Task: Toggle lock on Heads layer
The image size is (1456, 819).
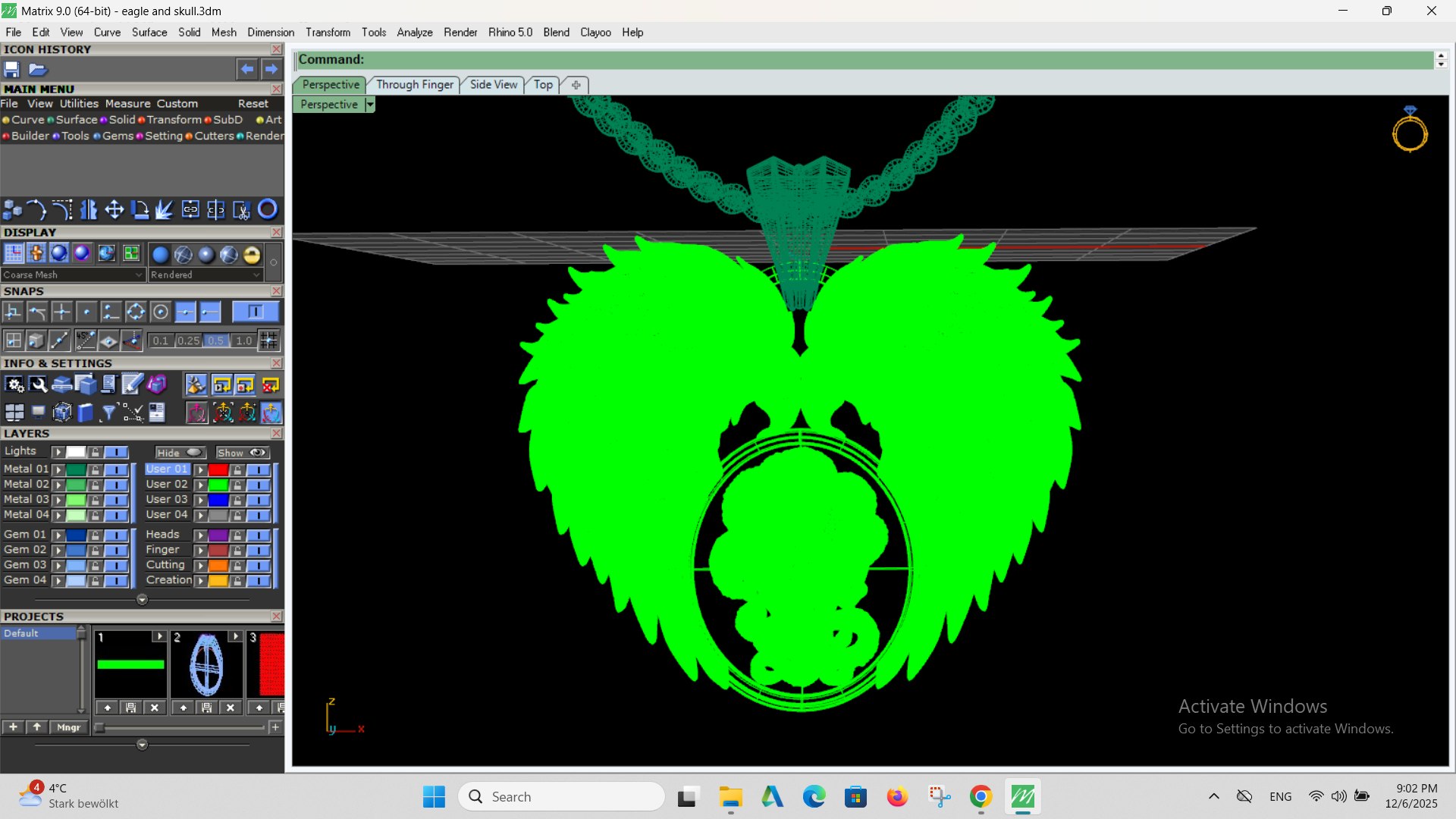Action: [x=237, y=535]
